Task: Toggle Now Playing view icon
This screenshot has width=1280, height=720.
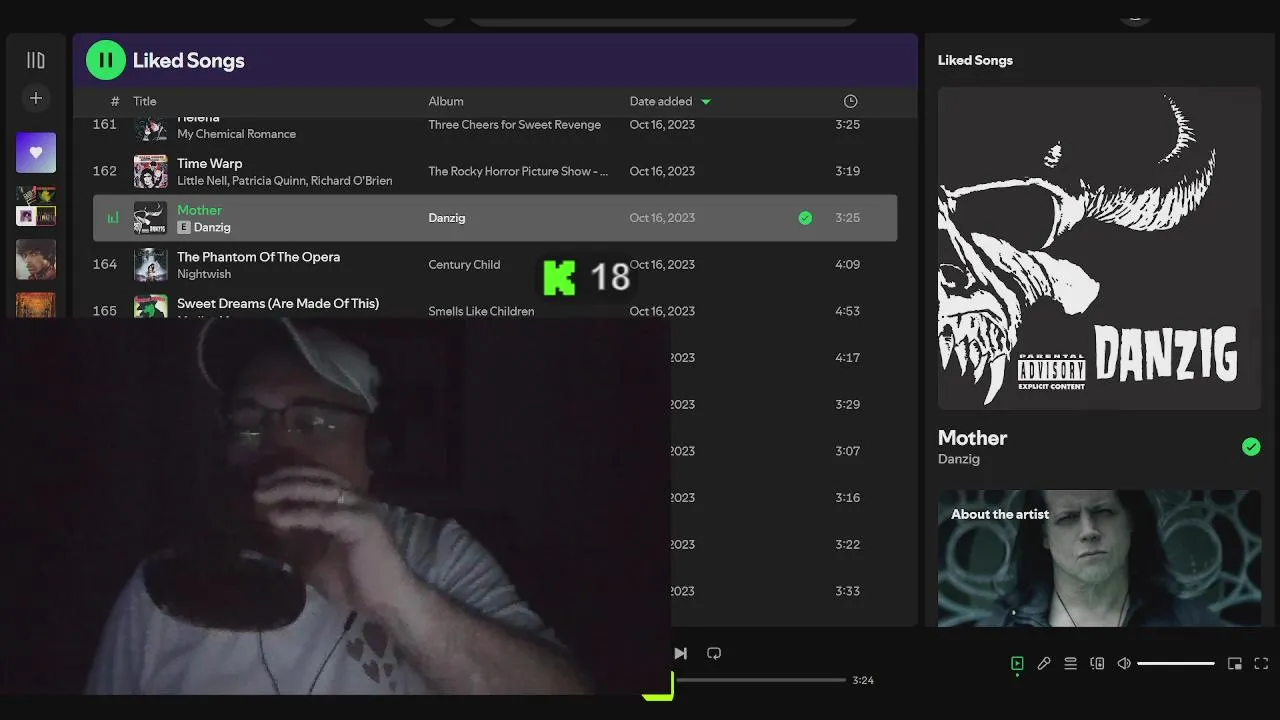Action: coord(1017,663)
